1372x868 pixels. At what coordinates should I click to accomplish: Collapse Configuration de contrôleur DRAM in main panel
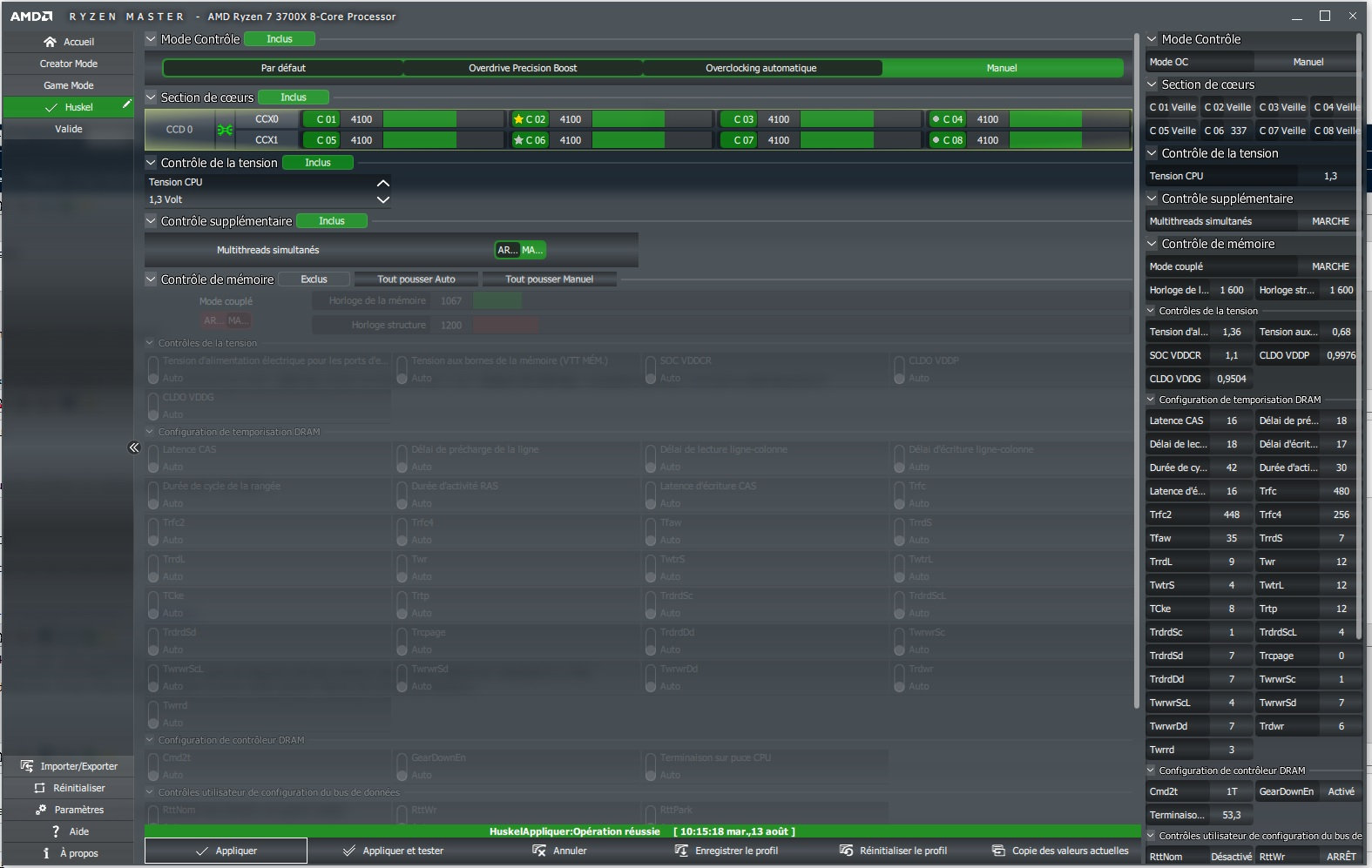click(150, 740)
